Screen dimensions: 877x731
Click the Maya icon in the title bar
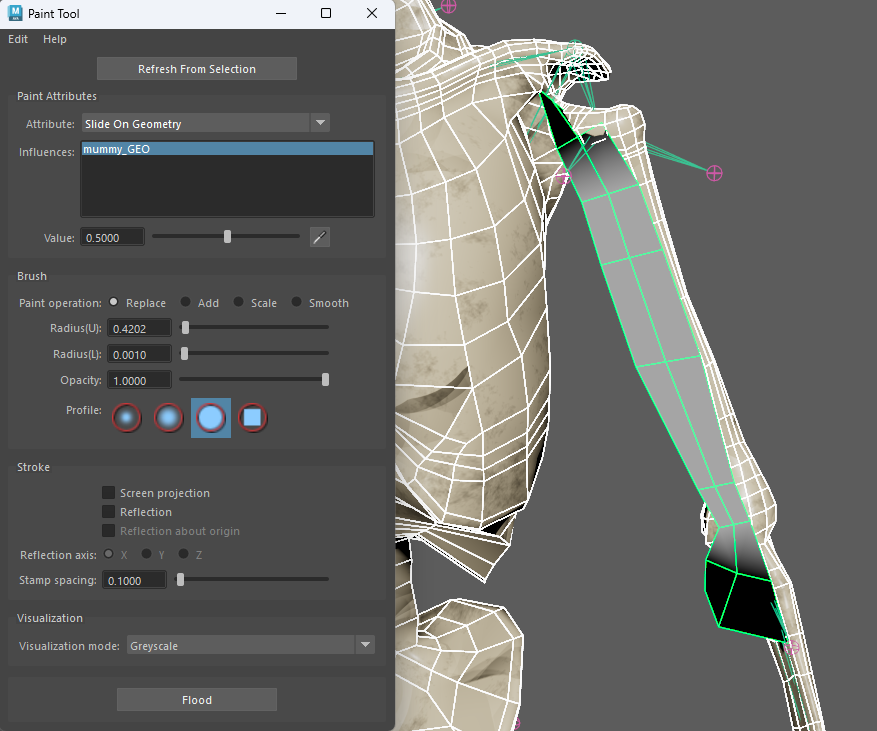click(x=14, y=13)
